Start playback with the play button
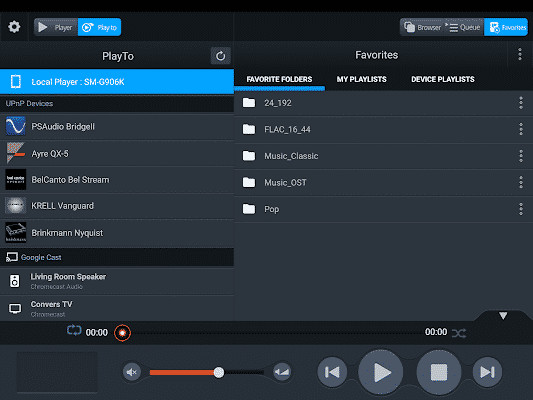 pyautogui.click(x=381, y=372)
